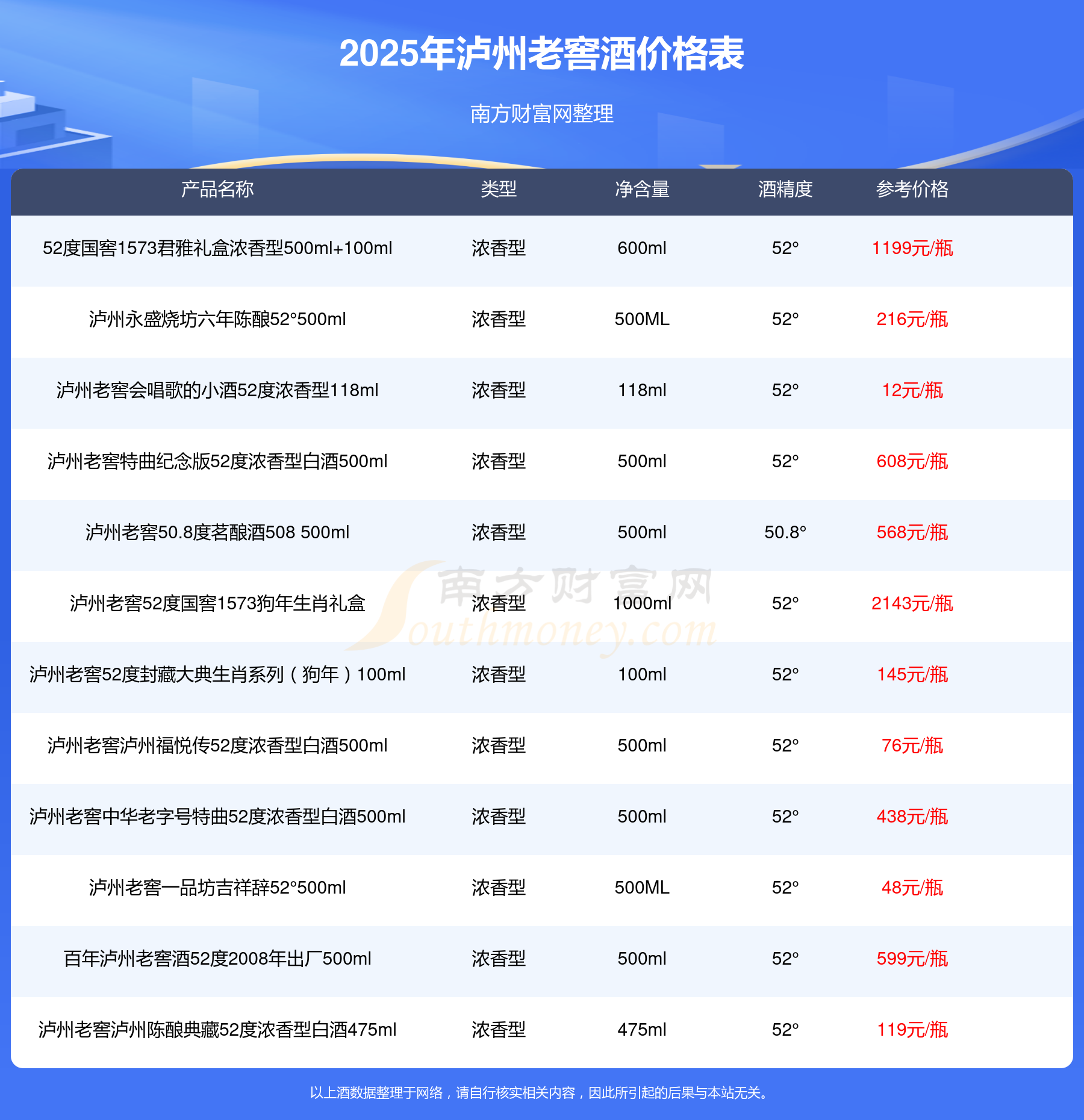This screenshot has height=1120, width=1084.
Task: Click product name "泸州老窖中华老字号特曲52度浓香型白酒500ml"
Action: 217,817
